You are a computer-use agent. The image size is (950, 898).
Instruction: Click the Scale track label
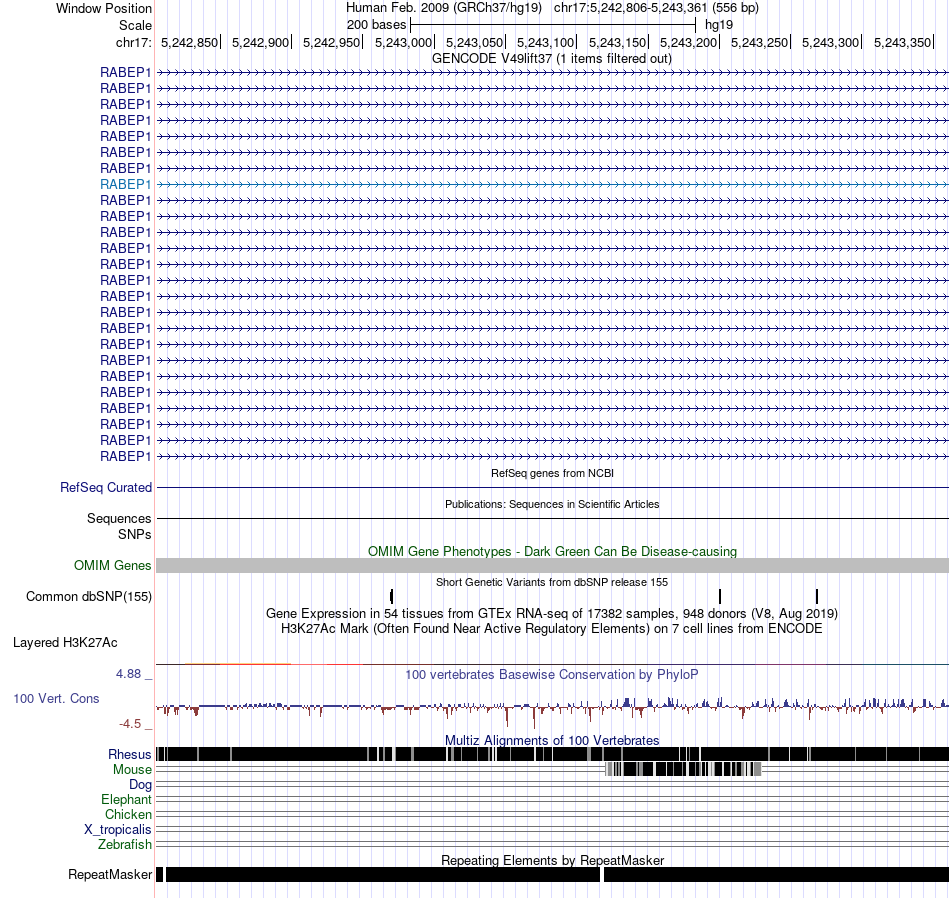135,25
